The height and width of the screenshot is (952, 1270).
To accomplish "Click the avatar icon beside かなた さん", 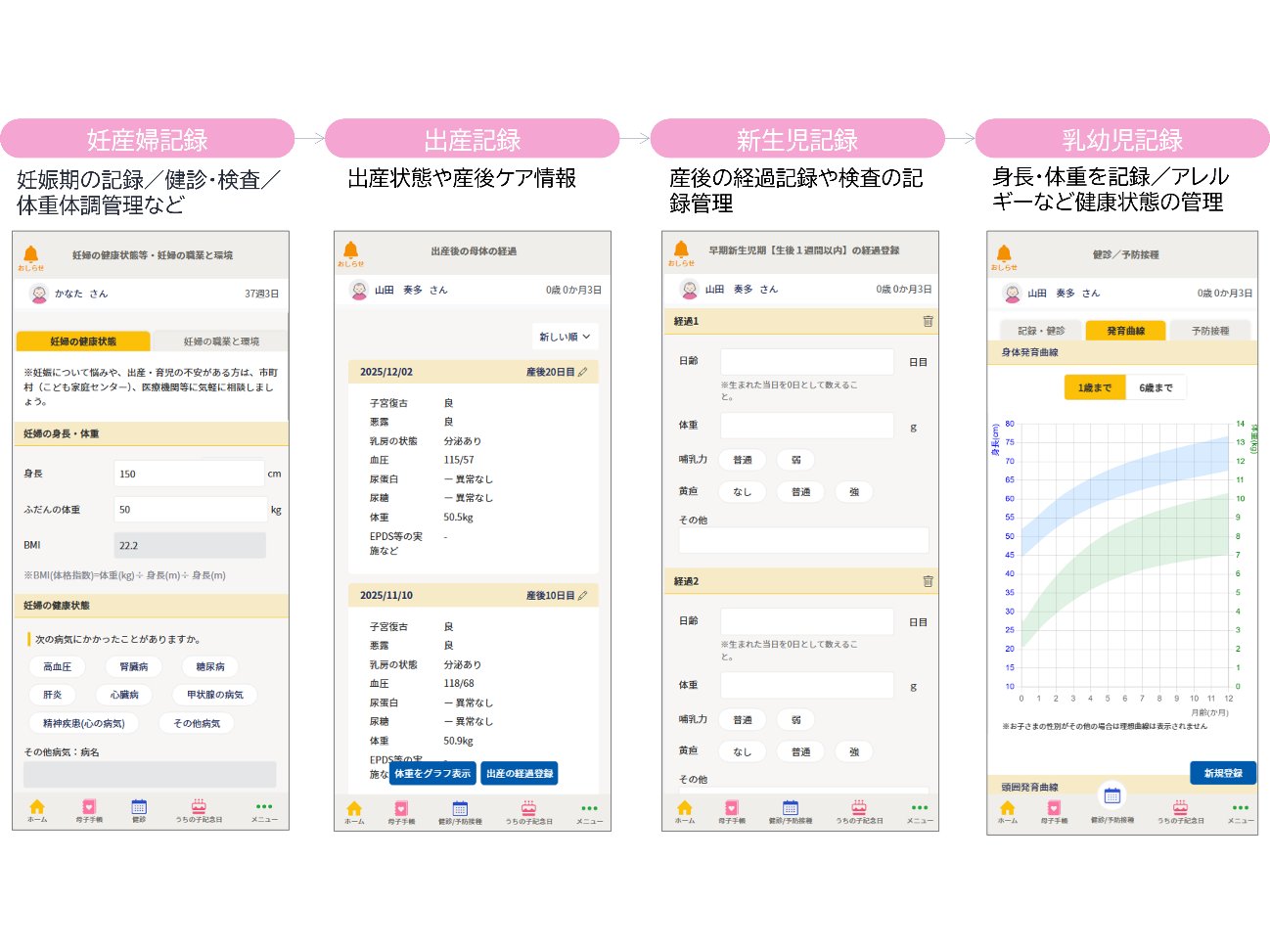I will pos(39,294).
